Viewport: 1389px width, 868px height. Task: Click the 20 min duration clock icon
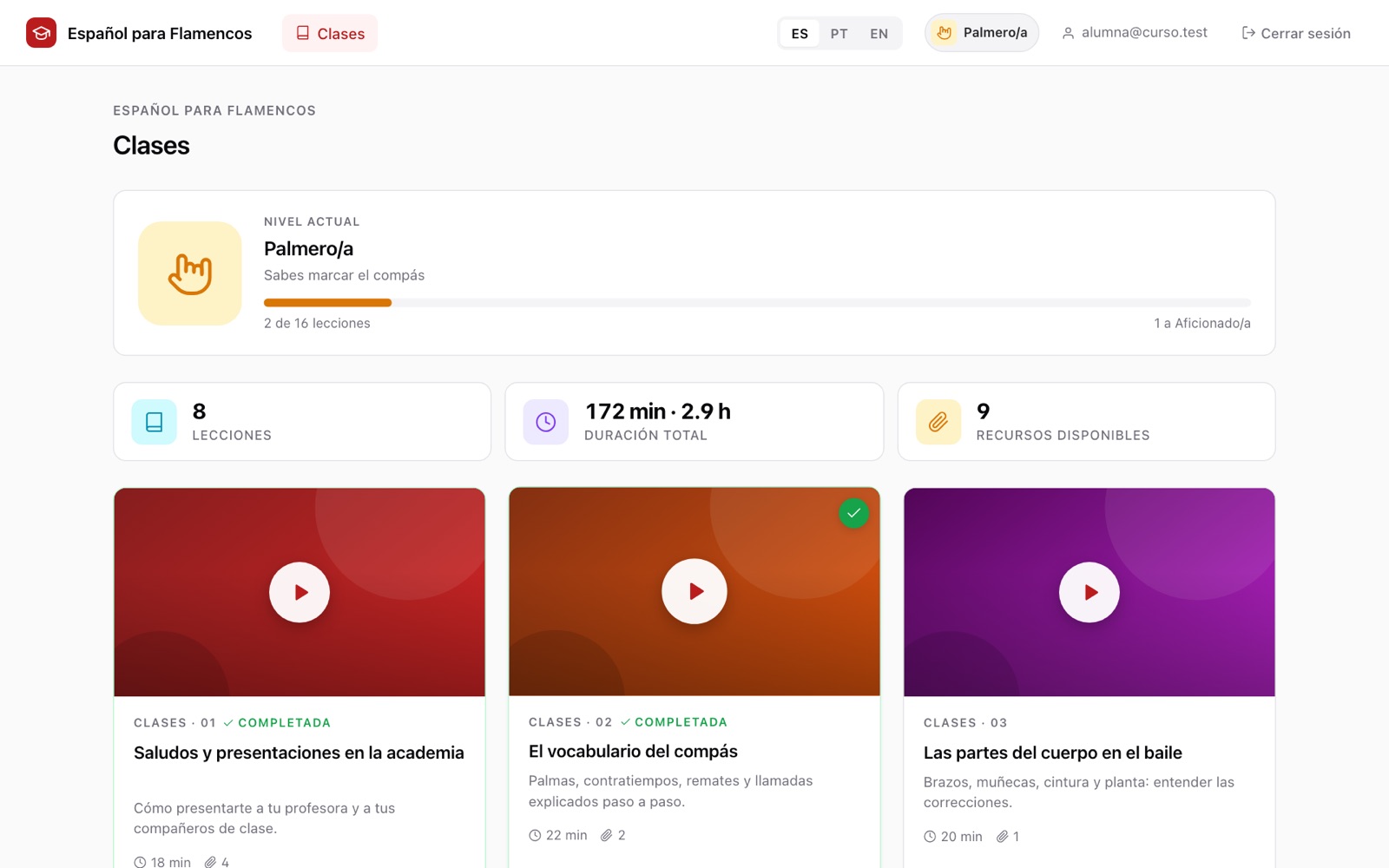(x=930, y=837)
